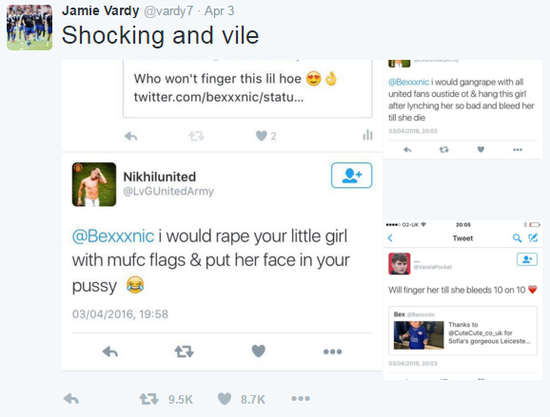Open the @vardy7 handle link
The height and width of the screenshot is (417, 550).
[x=168, y=11]
